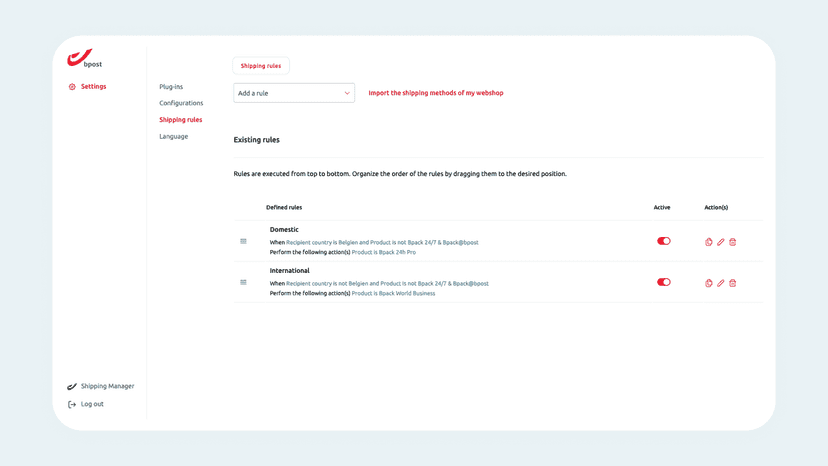Open Settings in the sidebar
Viewport: 828px width, 466px height.
click(93, 87)
